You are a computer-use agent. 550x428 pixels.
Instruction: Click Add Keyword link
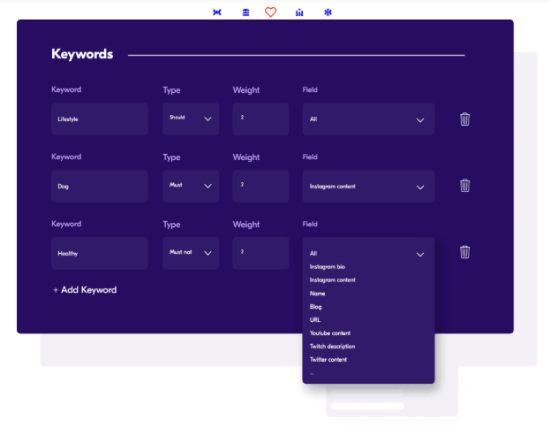click(x=85, y=290)
